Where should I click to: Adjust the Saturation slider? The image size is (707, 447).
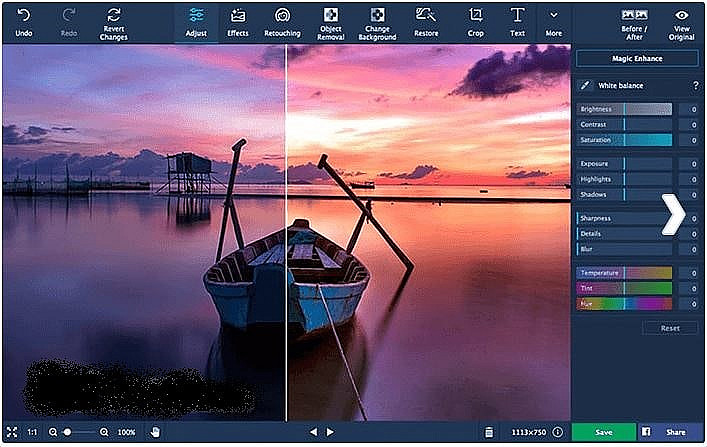point(624,140)
